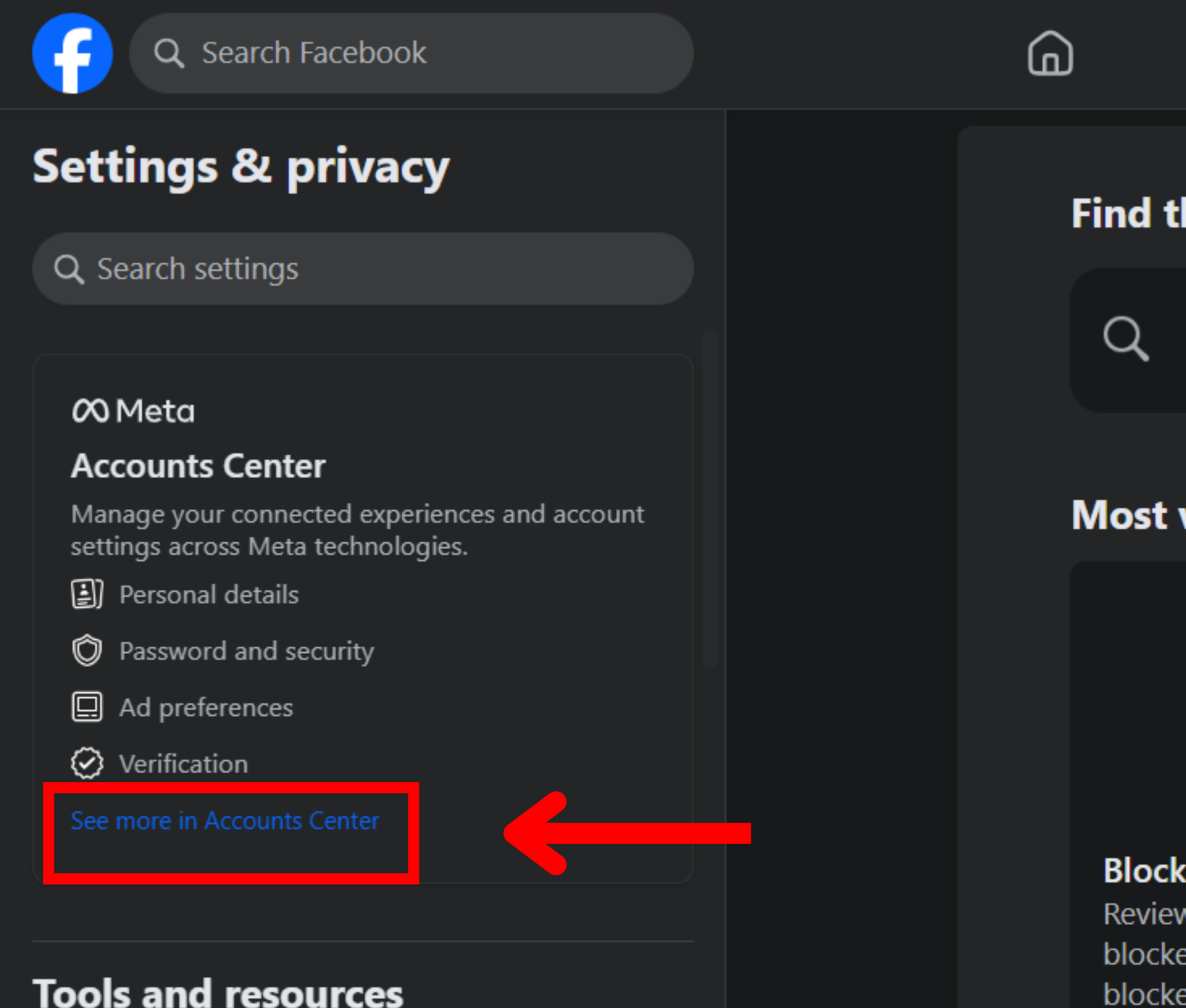The width and height of the screenshot is (1186, 1008).
Task: Open See more in Accounts Center
Action: 225,820
